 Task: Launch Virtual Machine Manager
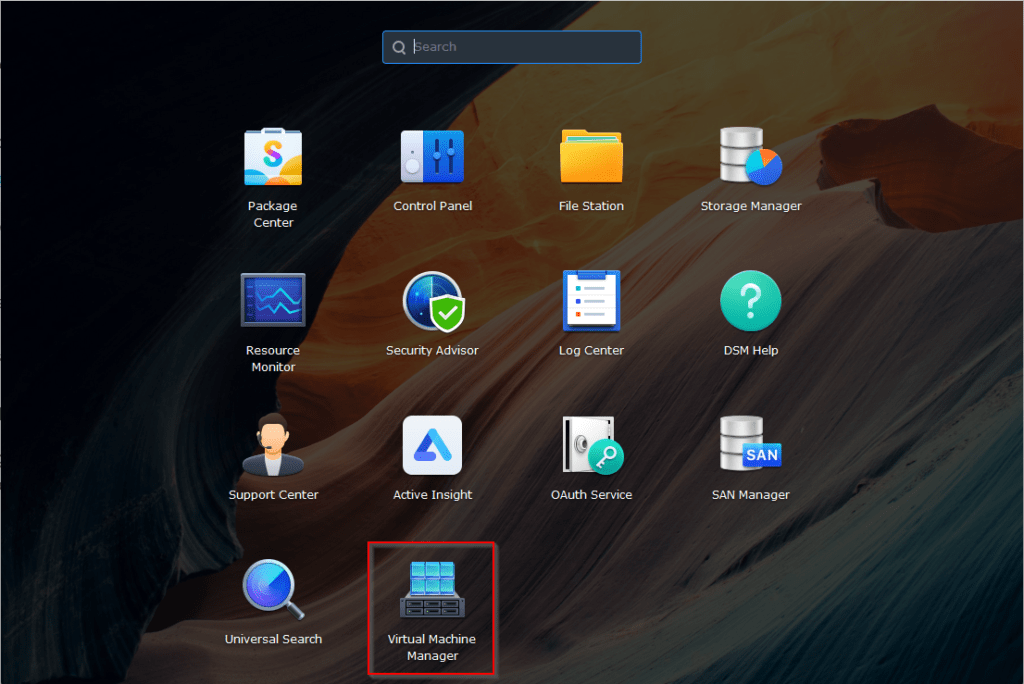coord(432,589)
